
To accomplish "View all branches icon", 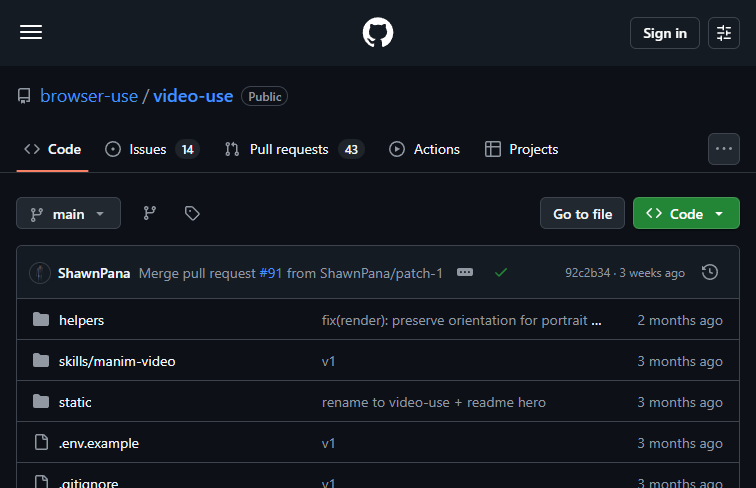I will click(149, 213).
